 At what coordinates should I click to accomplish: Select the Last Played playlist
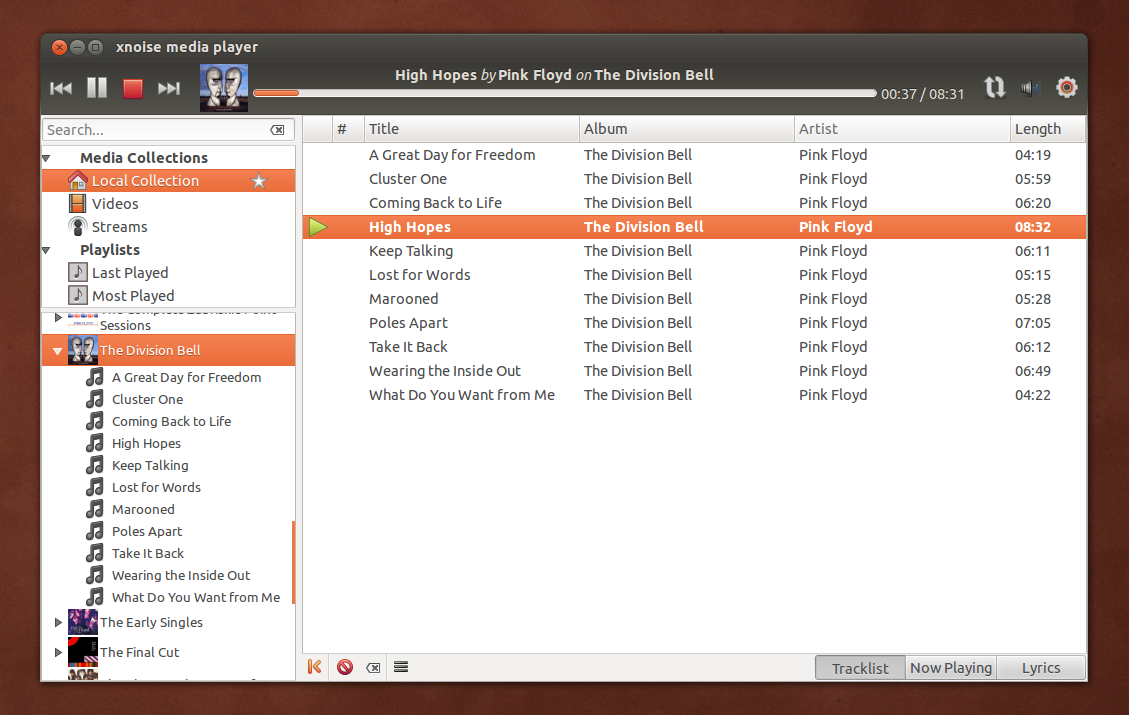coord(129,272)
